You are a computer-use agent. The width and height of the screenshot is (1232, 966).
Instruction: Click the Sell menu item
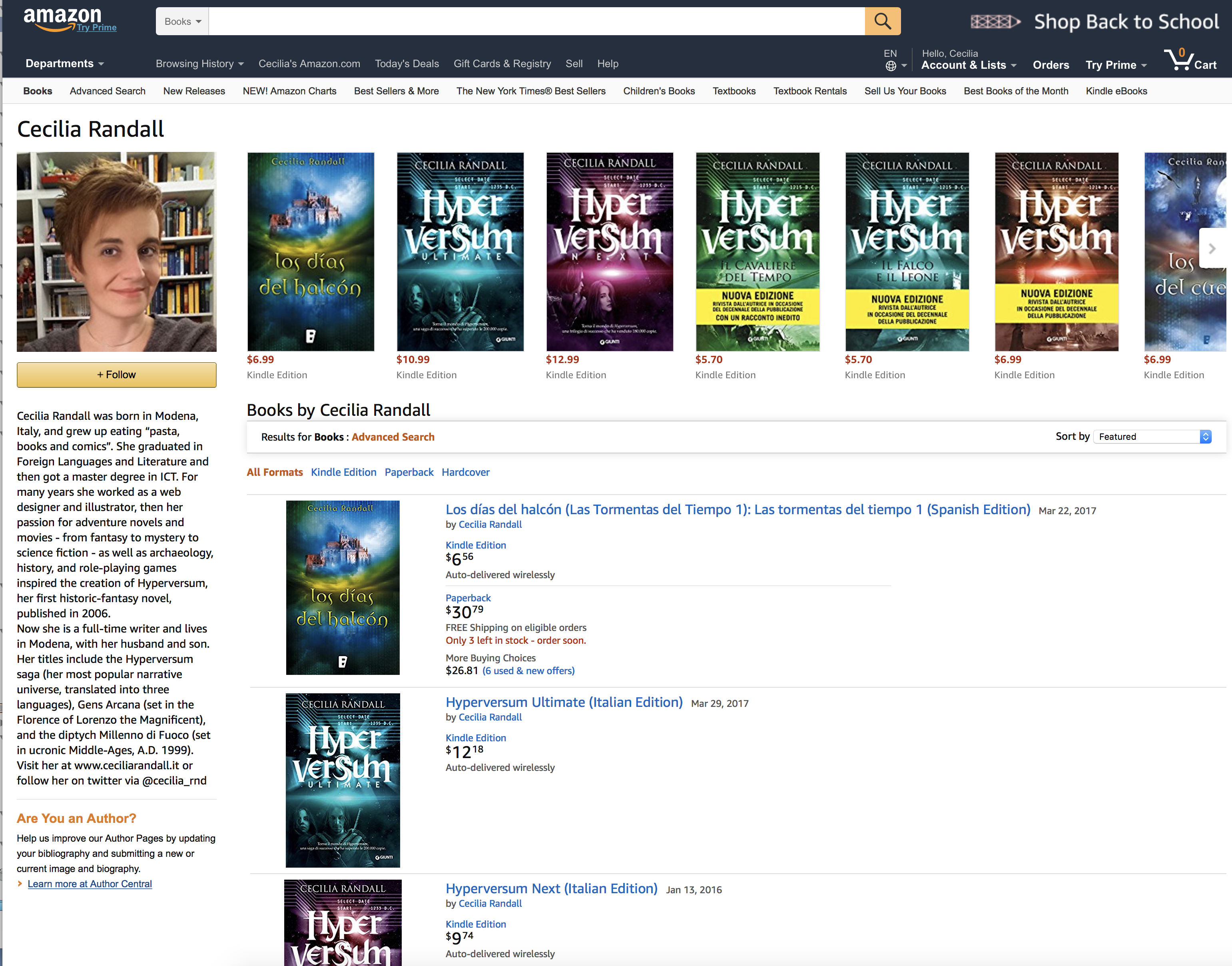point(574,64)
